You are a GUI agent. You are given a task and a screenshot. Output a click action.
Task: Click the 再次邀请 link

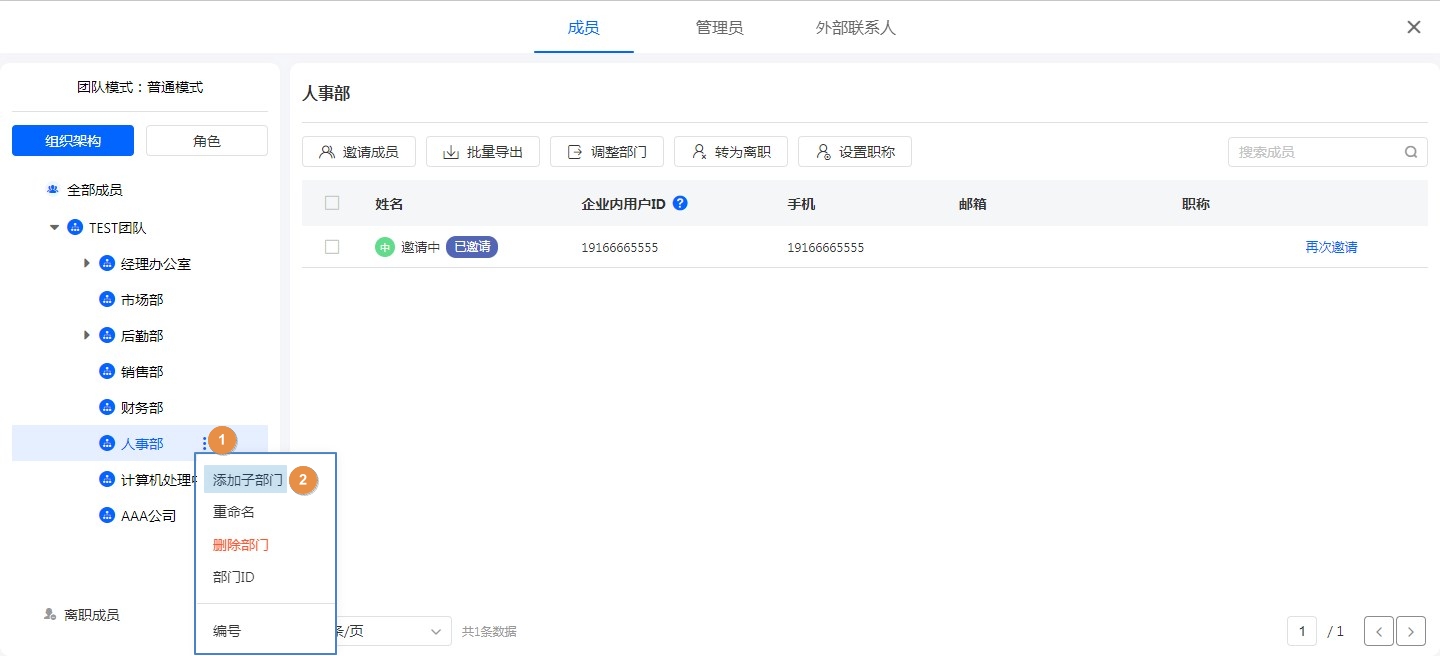click(1331, 247)
